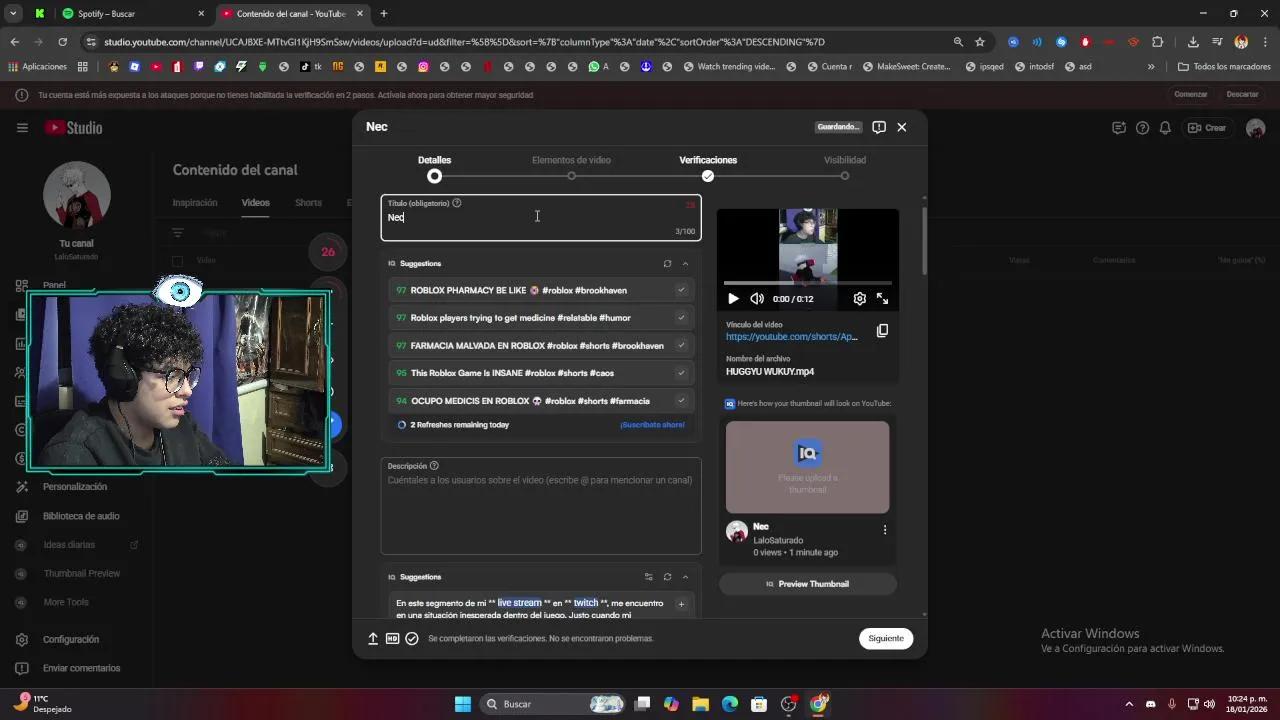Image resolution: width=1280 pixels, height=720 pixels.
Task: Go to the Verificaciones step
Action: pyautogui.click(x=708, y=167)
